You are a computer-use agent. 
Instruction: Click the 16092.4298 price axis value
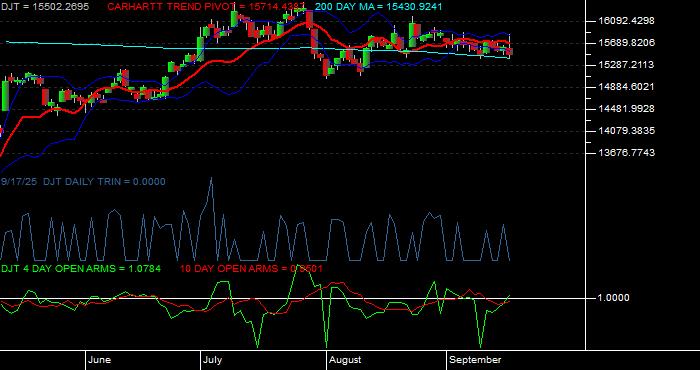coord(626,21)
